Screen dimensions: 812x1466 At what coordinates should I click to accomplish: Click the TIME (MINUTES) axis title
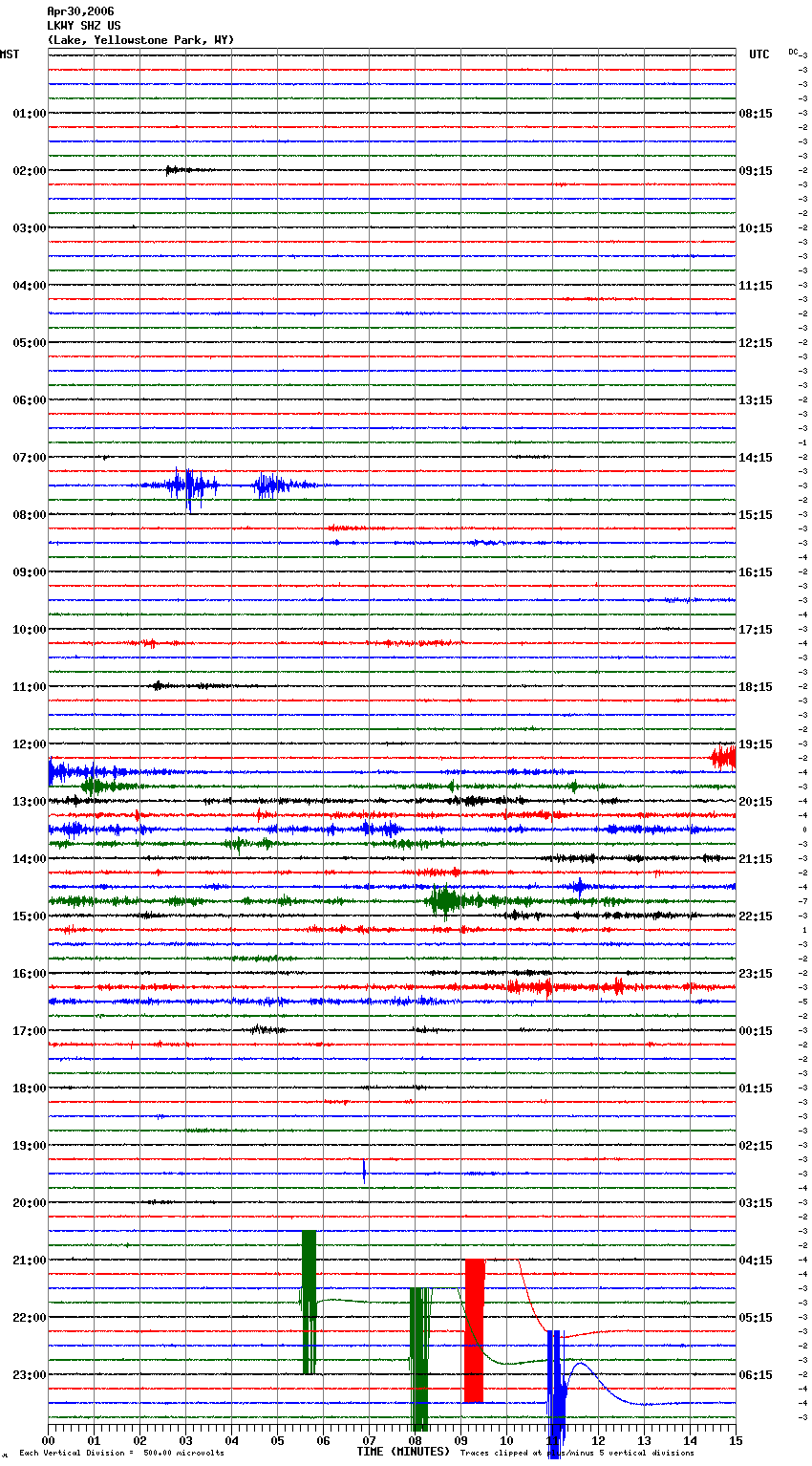(x=403, y=1452)
